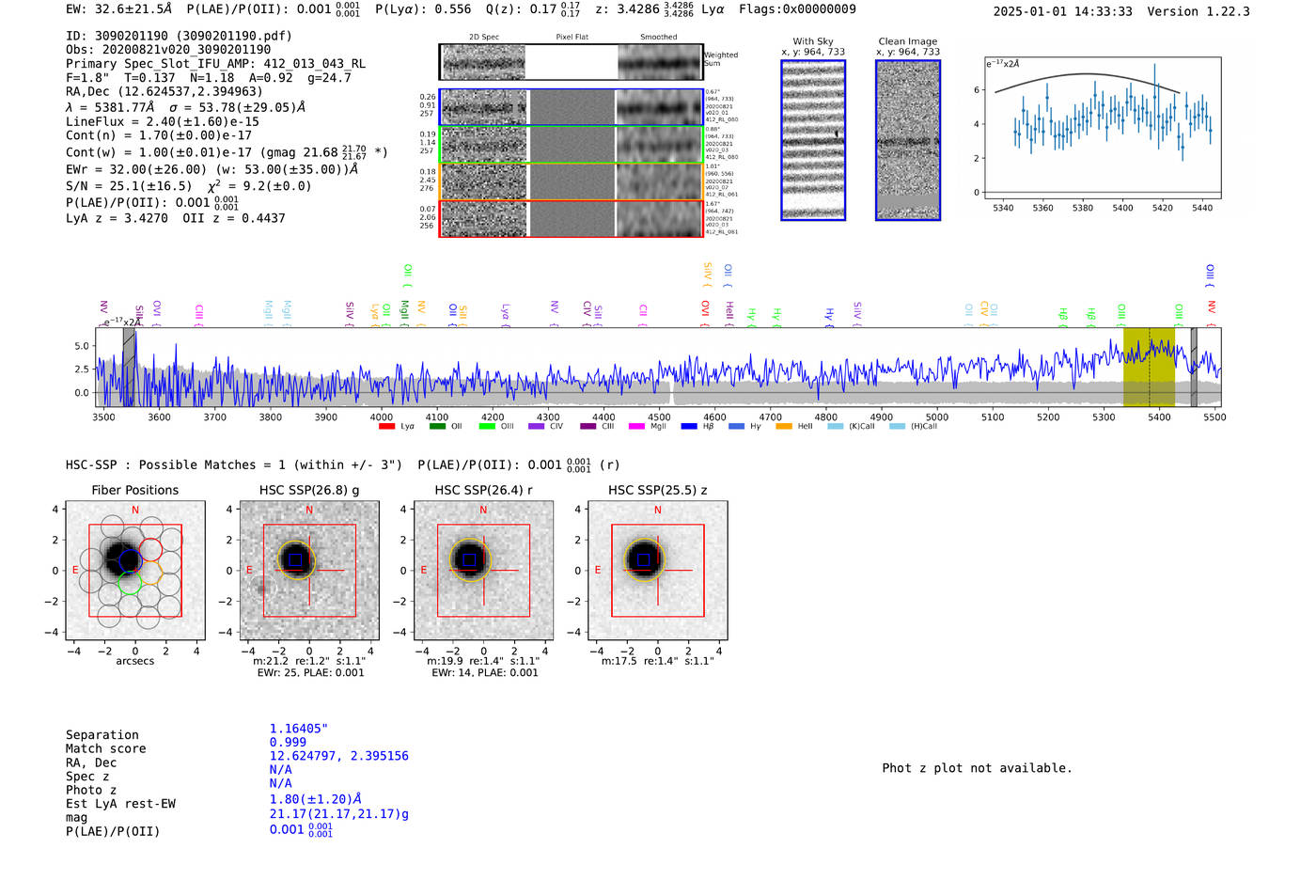Viewport: 1316px width, 896px height.
Task: Select the EWr = 32.00(±26.00) line
Action: click(x=213, y=169)
